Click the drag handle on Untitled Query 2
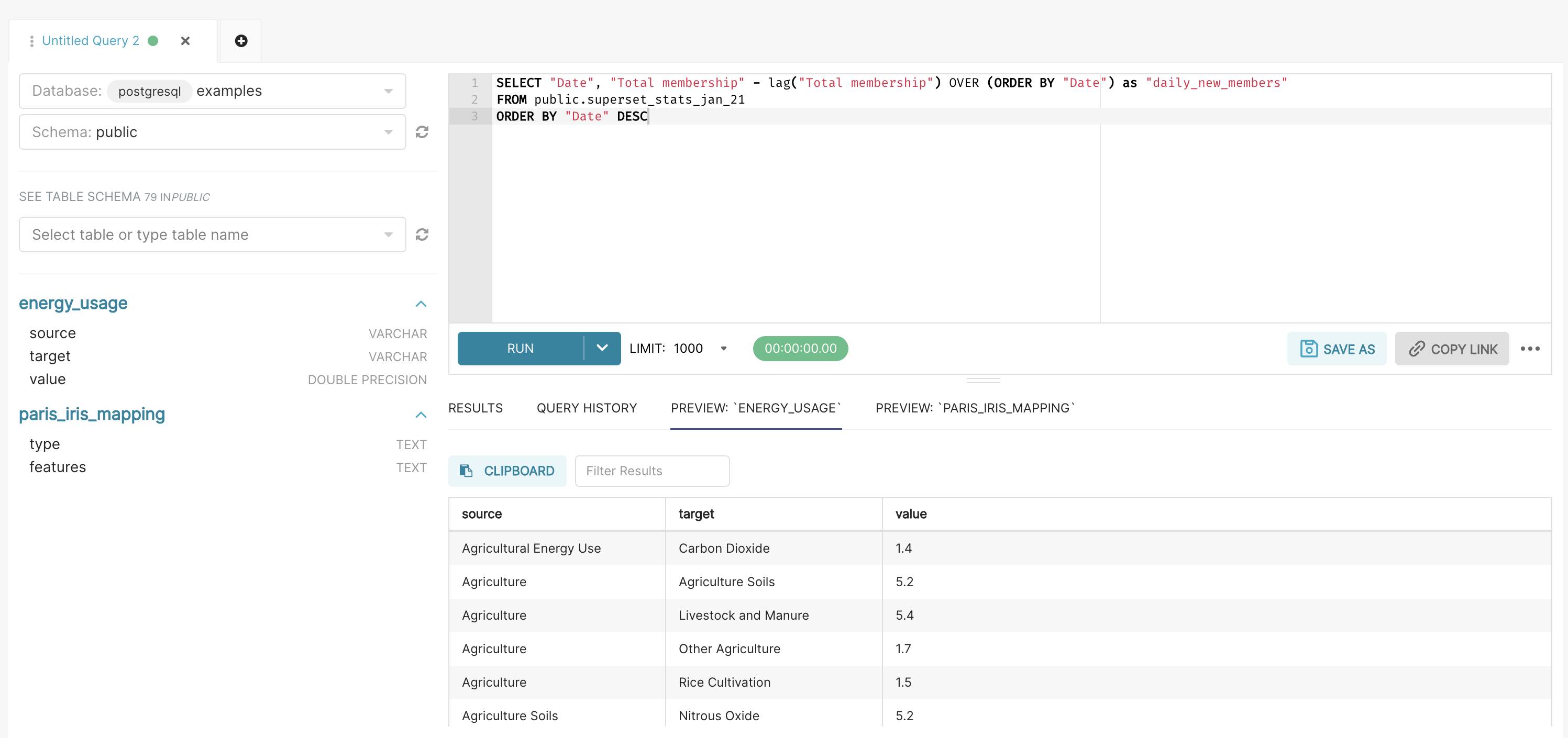 pyautogui.click(x=31, y=40)
